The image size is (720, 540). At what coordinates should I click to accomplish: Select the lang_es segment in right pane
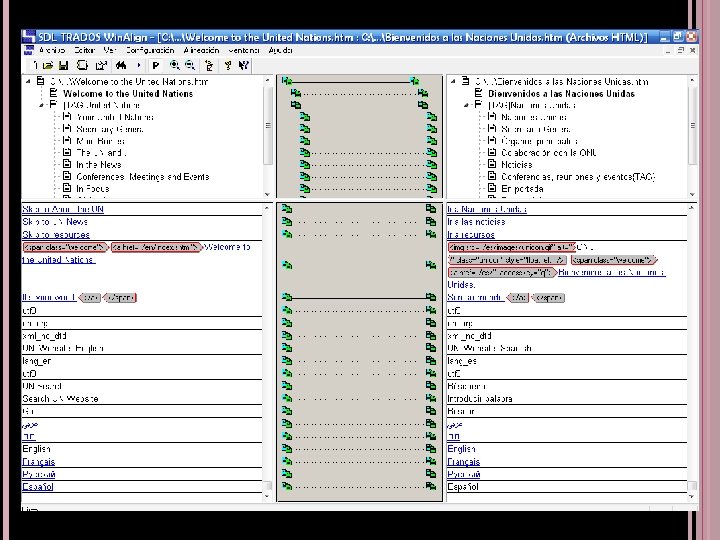click(x=462, y=361)
